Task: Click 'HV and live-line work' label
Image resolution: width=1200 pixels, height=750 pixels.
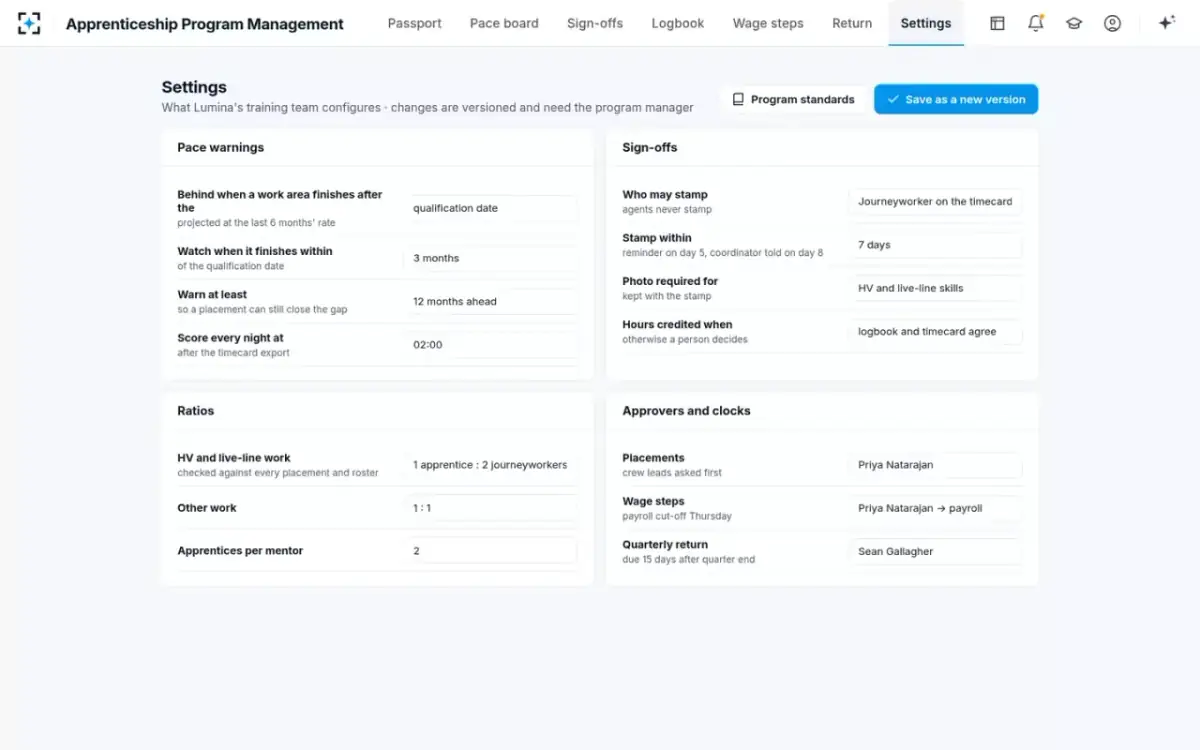Action: pyautogui.click(x=234, y=458)
